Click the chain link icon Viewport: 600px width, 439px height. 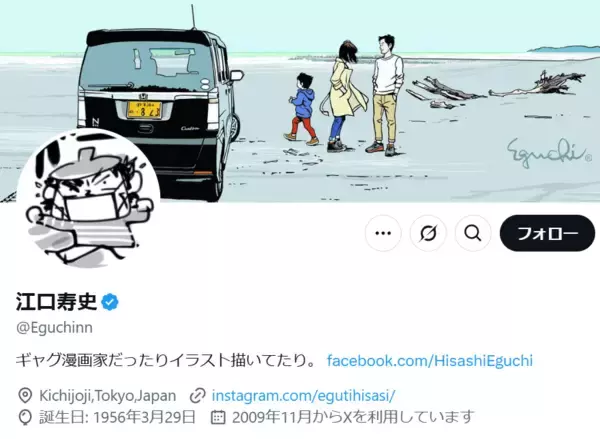(198, 395)
